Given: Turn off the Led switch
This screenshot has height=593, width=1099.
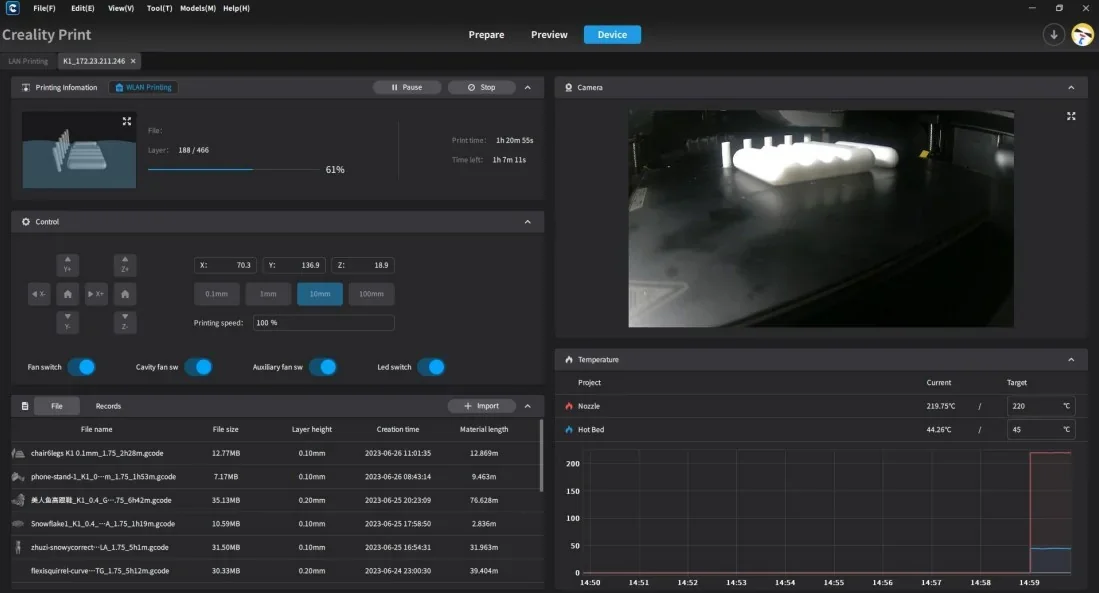Looking at the screenshot, I should click(x=433, y=367).
